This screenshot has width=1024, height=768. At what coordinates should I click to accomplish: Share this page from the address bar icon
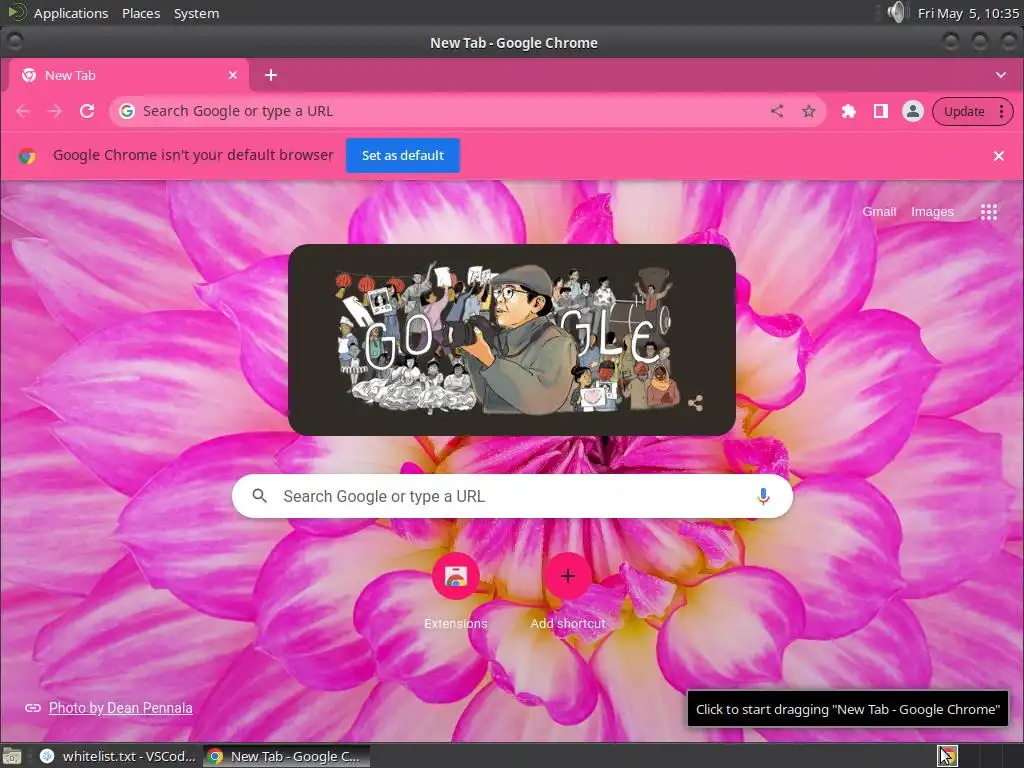coord(776,111)
